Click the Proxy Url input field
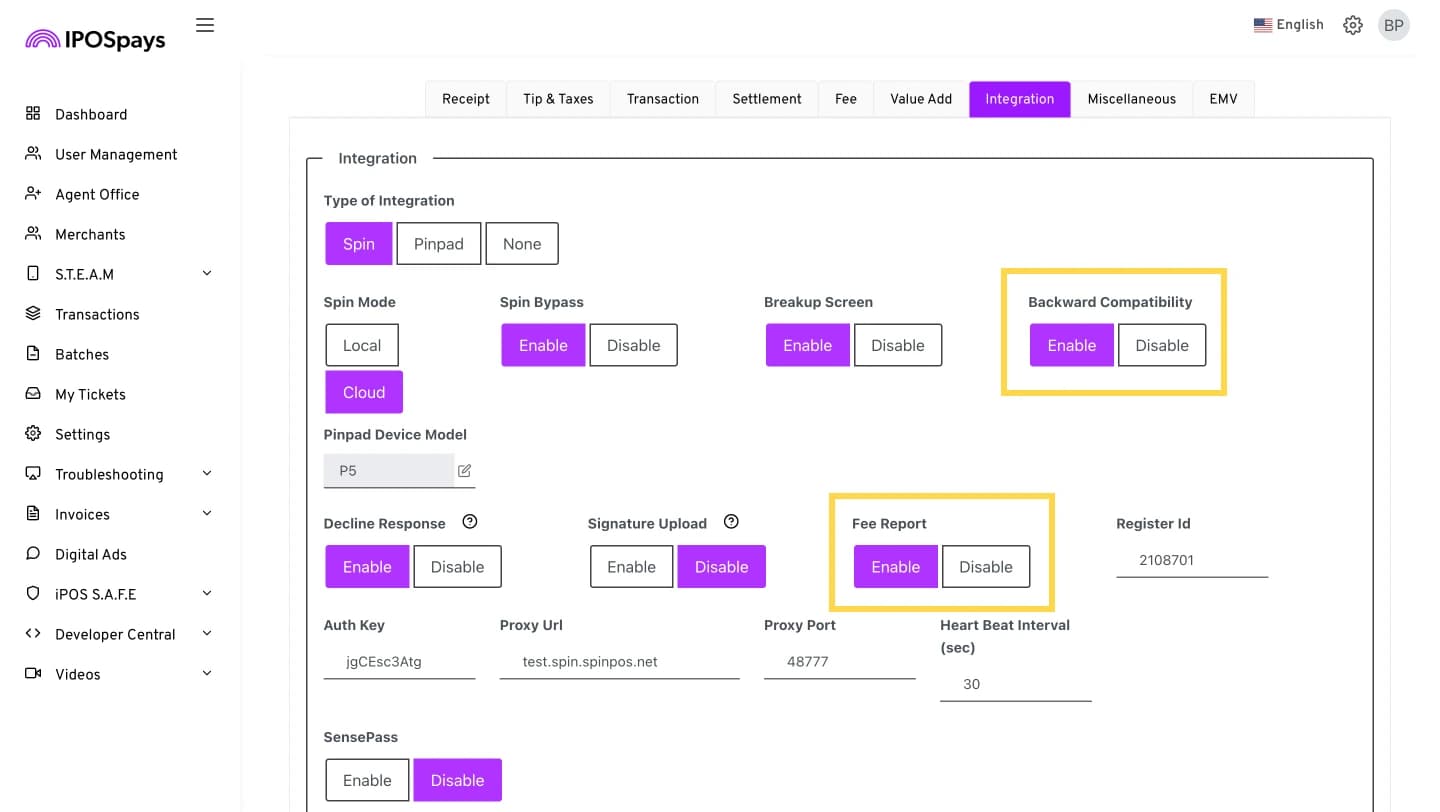 pyautogui.click(x=620, y=662)
